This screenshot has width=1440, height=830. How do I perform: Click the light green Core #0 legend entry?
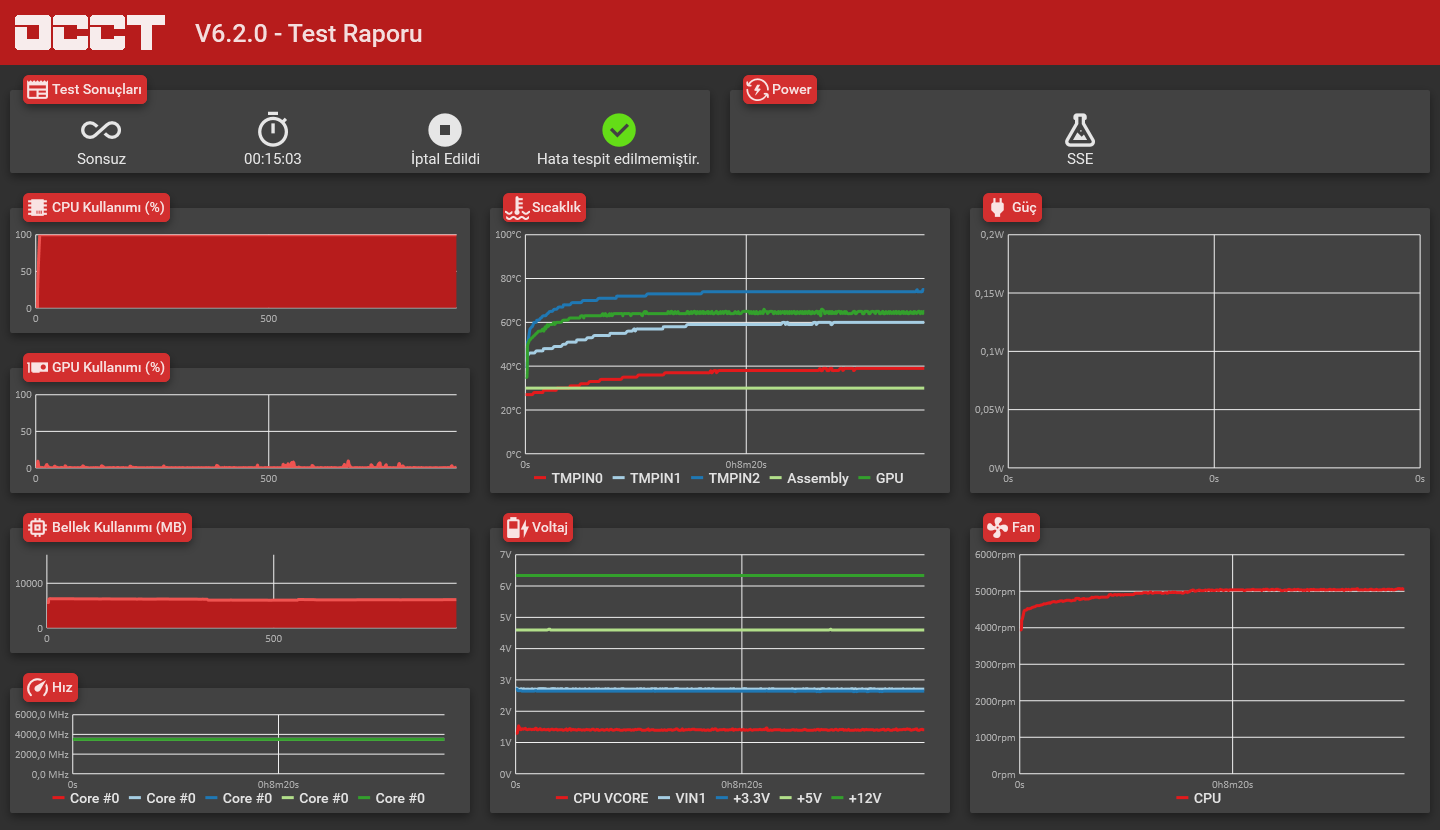coord(315,799)
